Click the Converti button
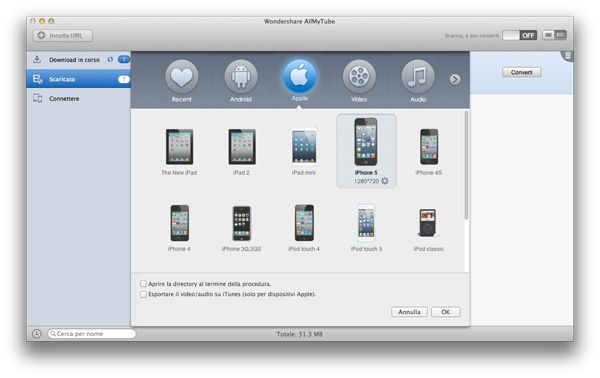The height and width of the screenshot is (378, 600). [522, 72]
